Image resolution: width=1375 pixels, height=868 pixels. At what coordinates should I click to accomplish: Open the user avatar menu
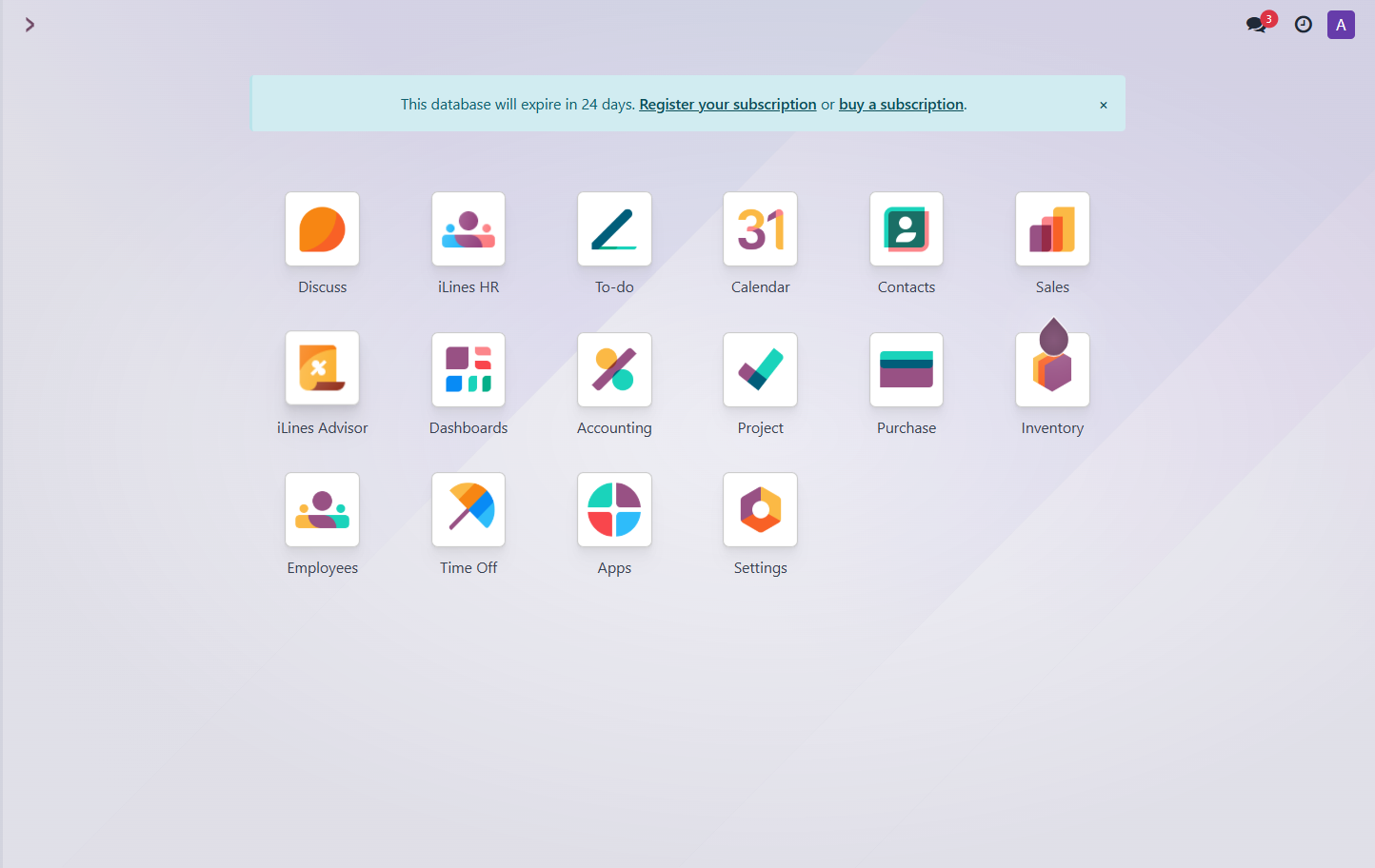1341,25
